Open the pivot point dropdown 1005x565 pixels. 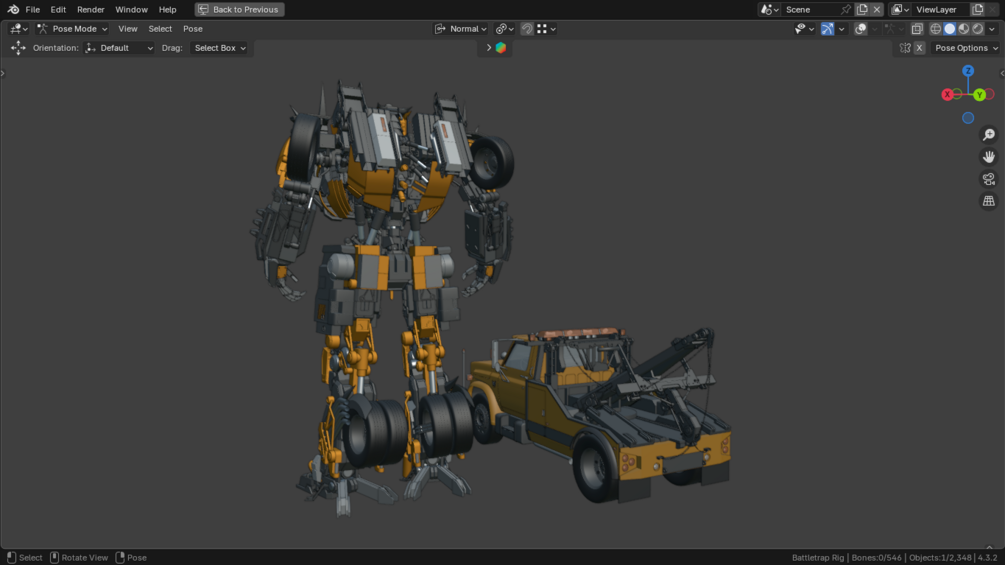[504, 29]
